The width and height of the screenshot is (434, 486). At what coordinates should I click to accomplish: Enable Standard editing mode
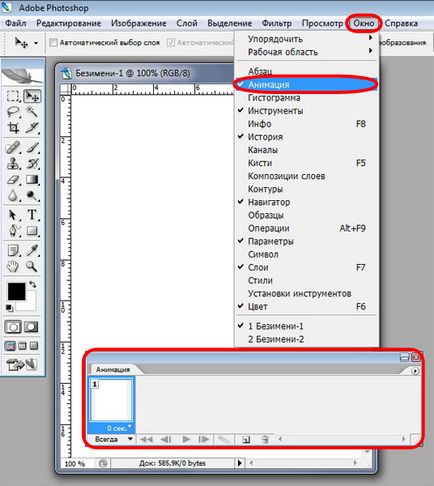pos(13,327)
